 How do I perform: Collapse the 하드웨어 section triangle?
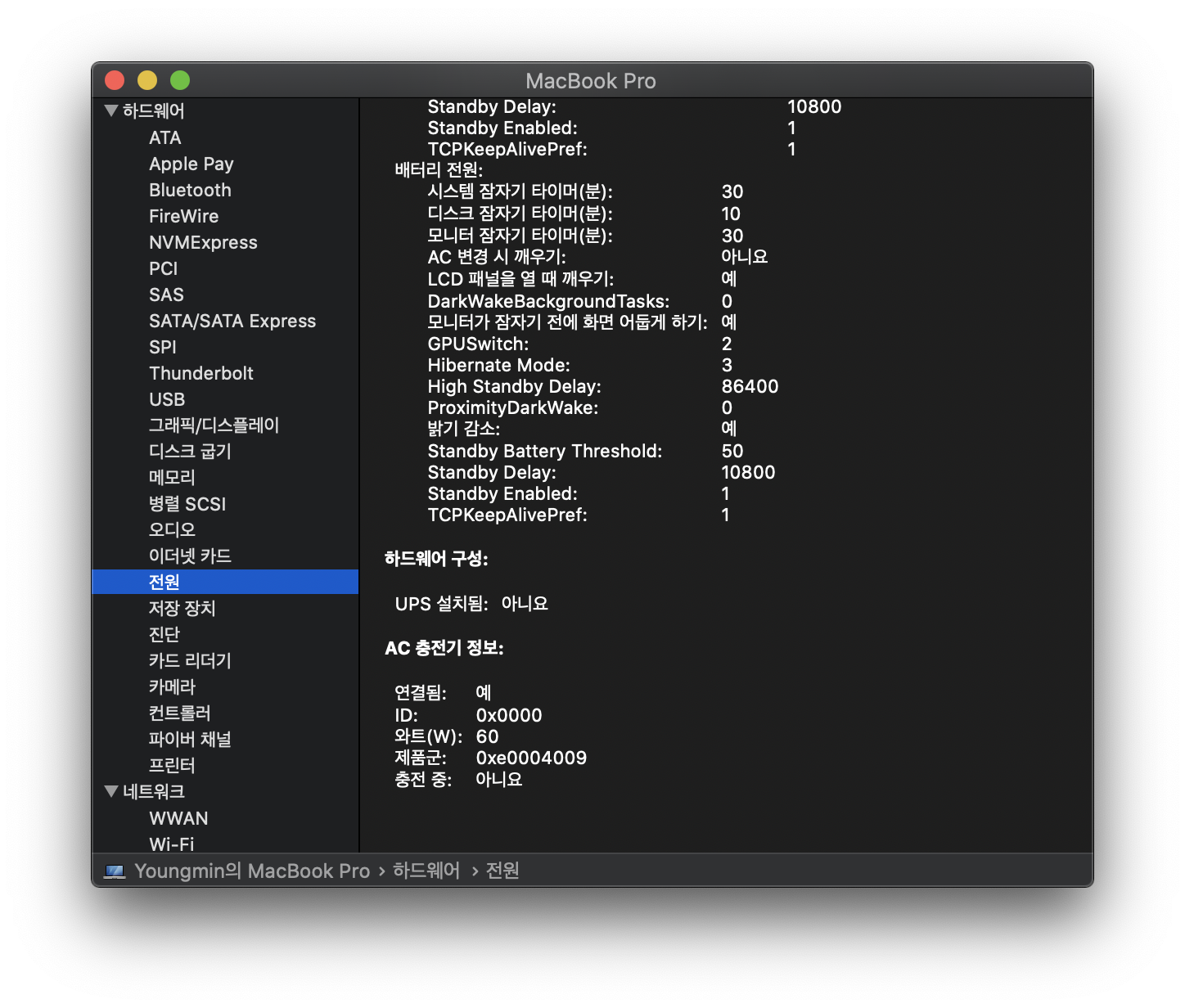click(112, 110)
